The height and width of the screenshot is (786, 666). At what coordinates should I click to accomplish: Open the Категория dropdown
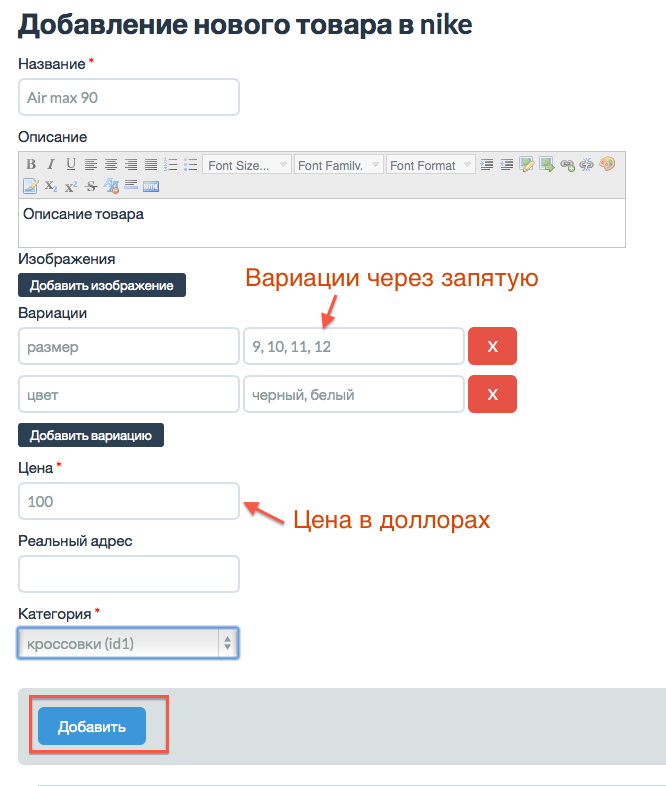(x=128, y=643)
